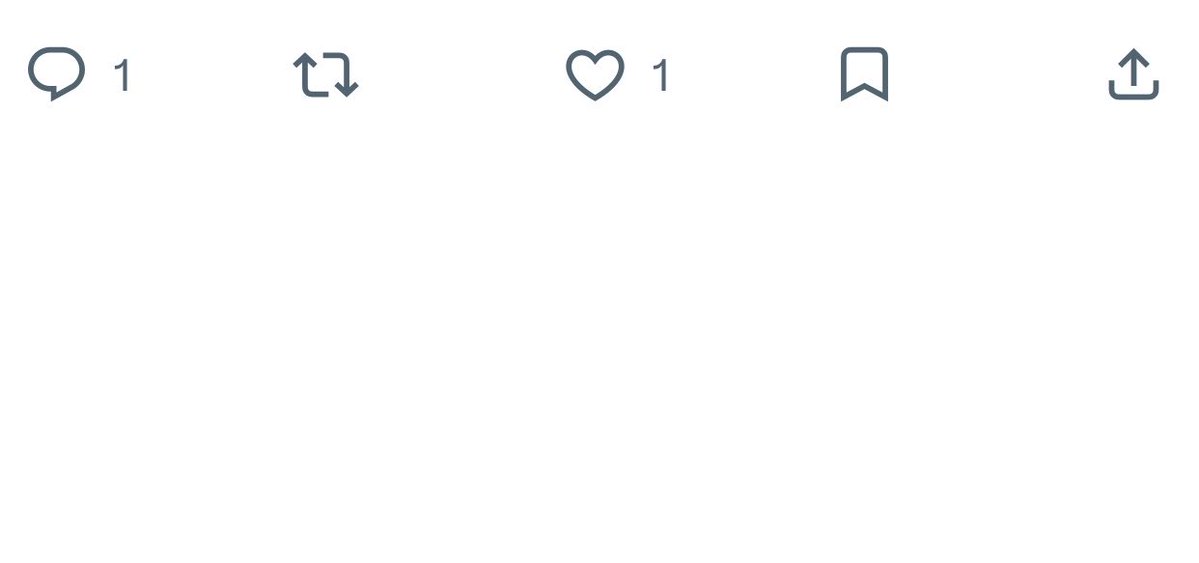Image resolution: width=1199 pixels, height=563 pixels.
Task: Like the post with the heart icon
Action: pos(595,74)
